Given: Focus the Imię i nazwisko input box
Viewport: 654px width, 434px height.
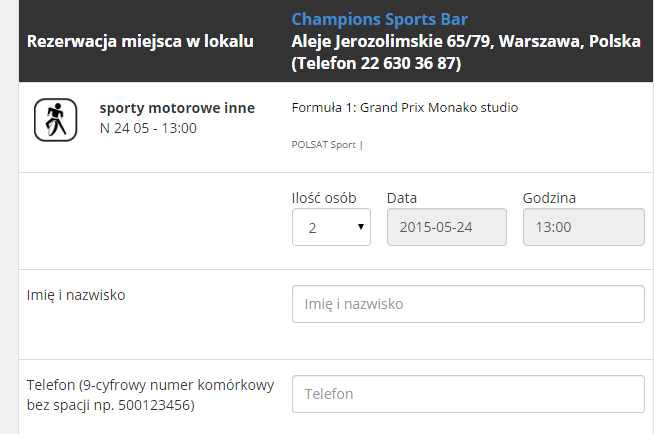Looking at the screenshot, I should 468,304.
